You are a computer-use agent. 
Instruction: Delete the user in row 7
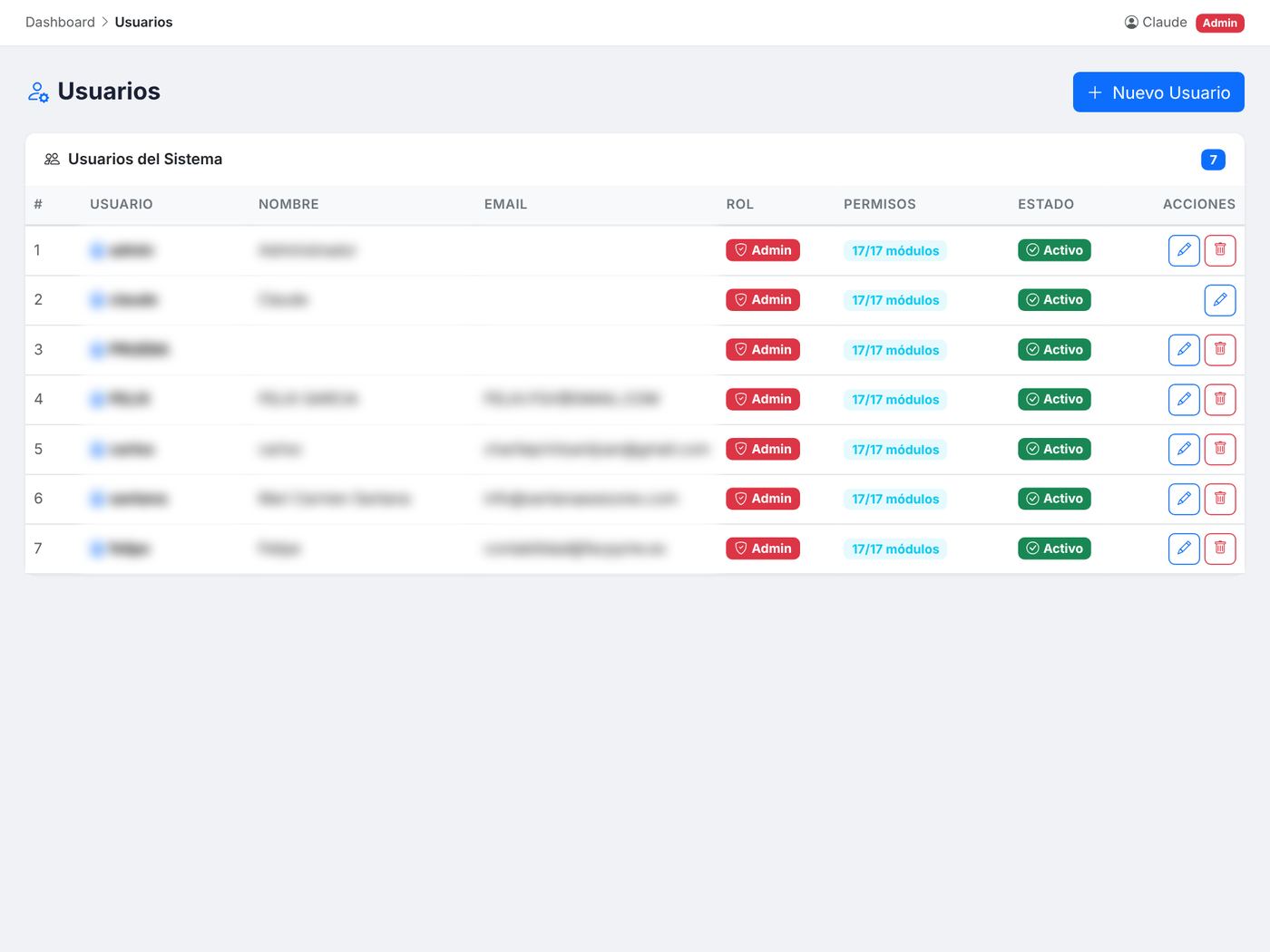coord(1220,549)
